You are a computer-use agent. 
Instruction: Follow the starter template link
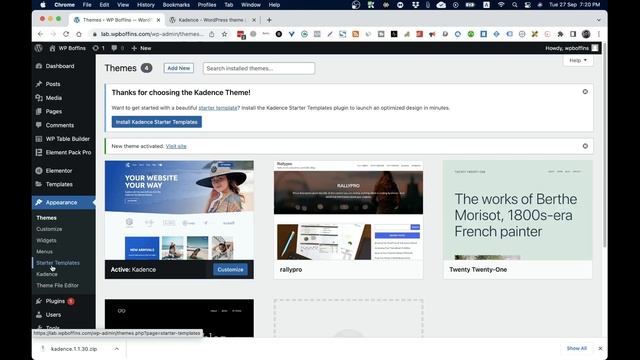pos(218,108)
